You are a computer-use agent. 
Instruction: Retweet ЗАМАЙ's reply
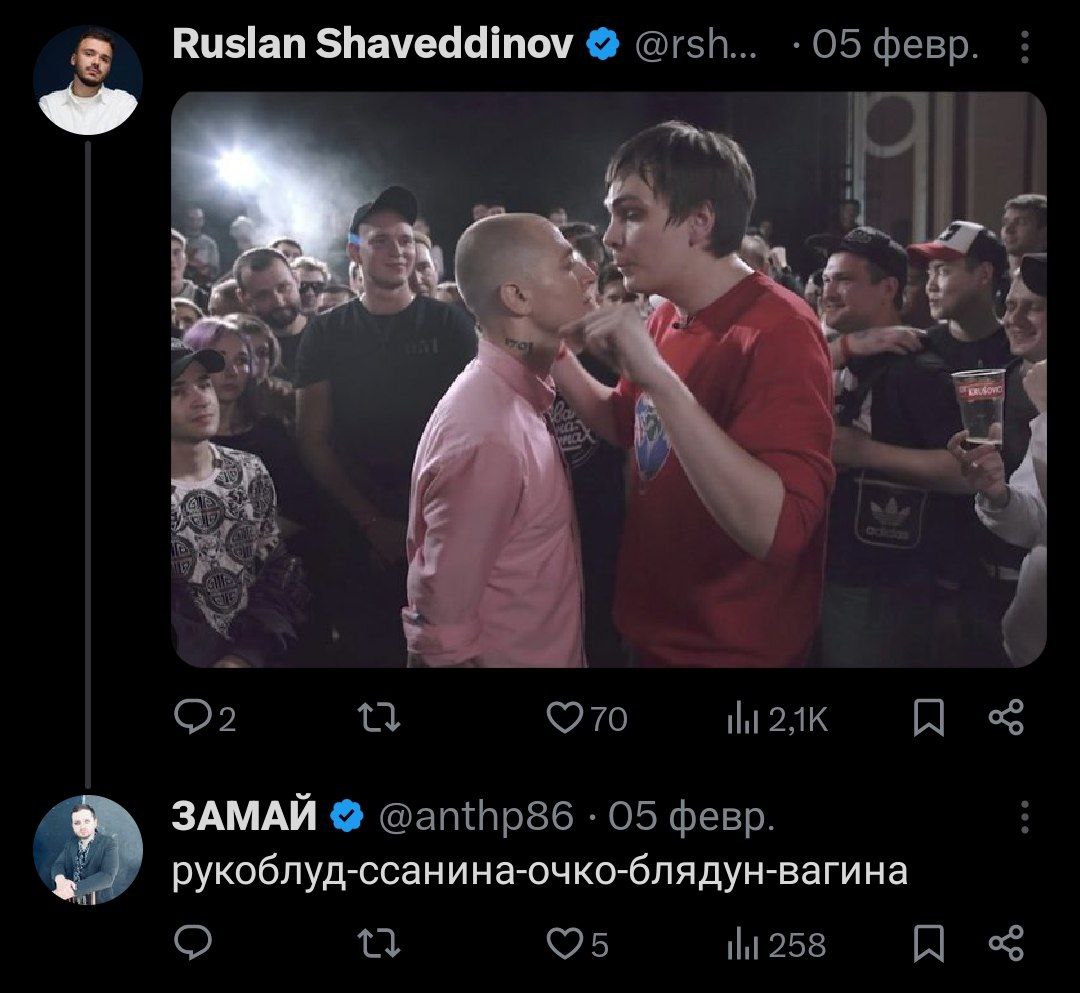(380, 943)
